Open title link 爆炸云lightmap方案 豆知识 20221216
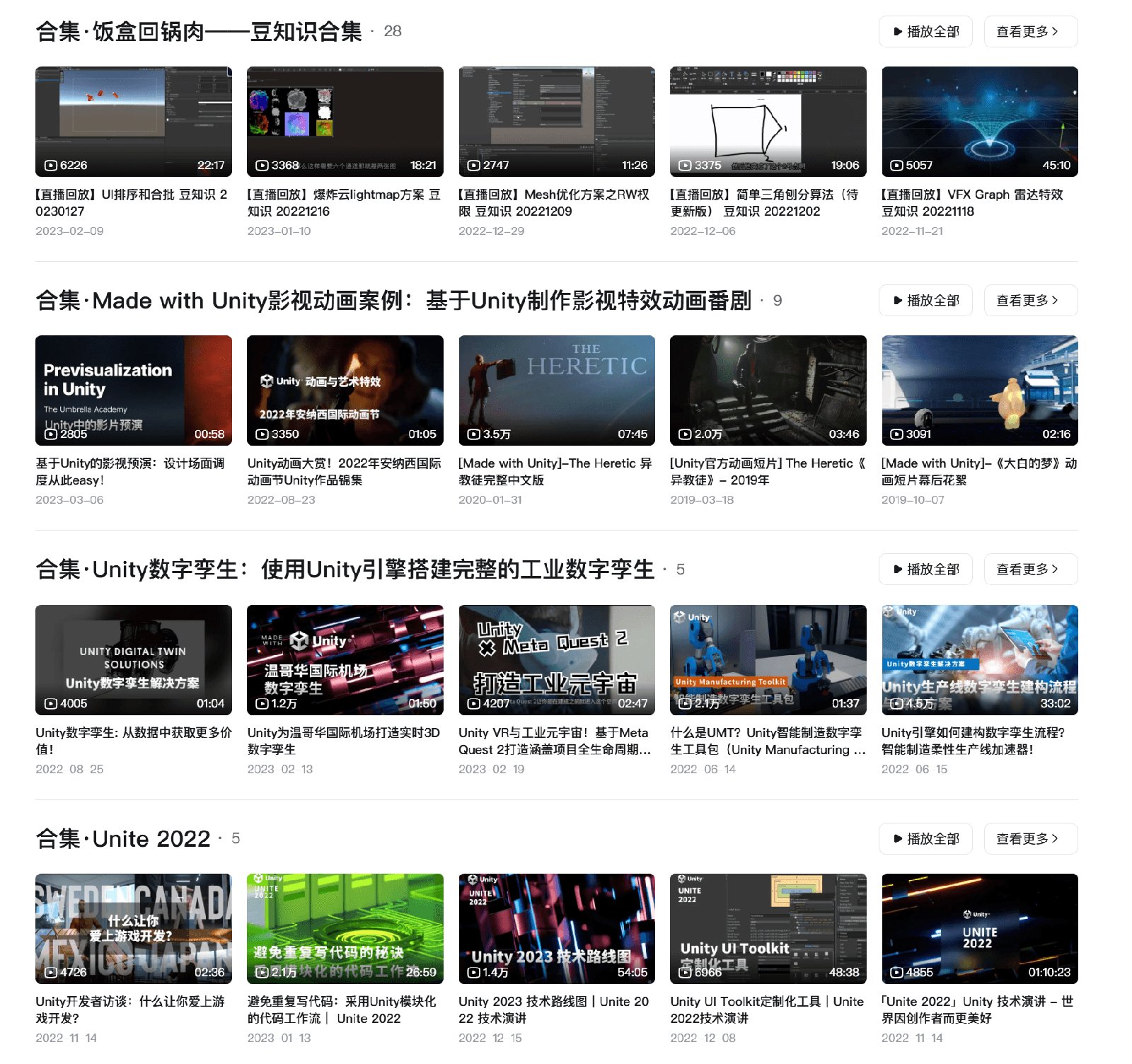The width and height of the screenshot is (1132, 1064). (x=344, y=203)
